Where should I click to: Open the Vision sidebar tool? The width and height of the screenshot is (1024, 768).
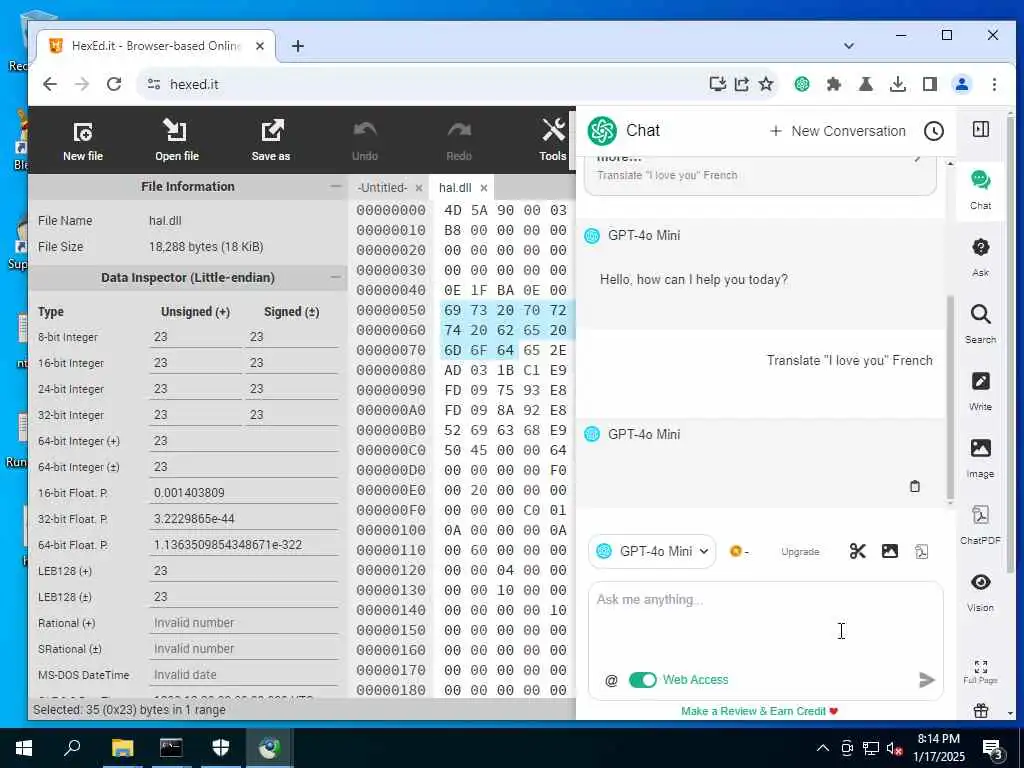(x=980, y=592)
